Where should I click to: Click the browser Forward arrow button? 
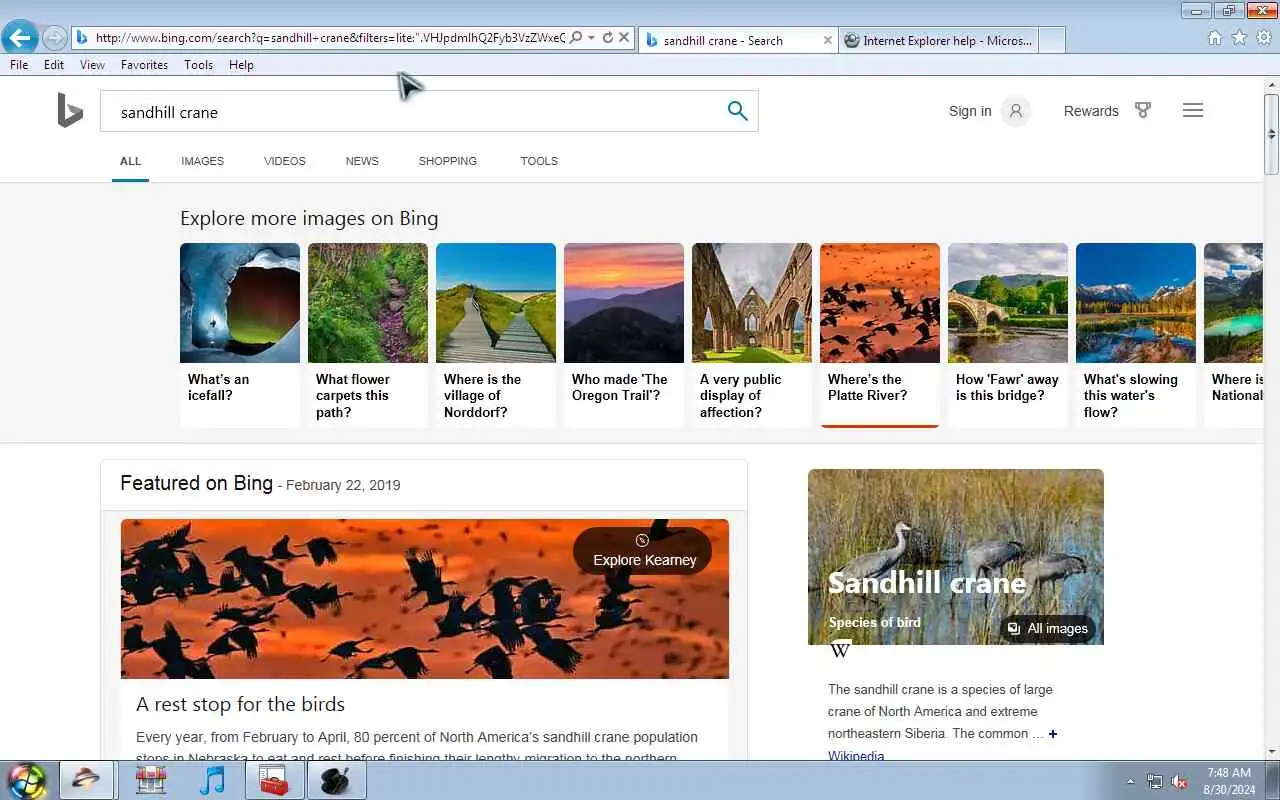pyautogui.click(x=55, y=38)
